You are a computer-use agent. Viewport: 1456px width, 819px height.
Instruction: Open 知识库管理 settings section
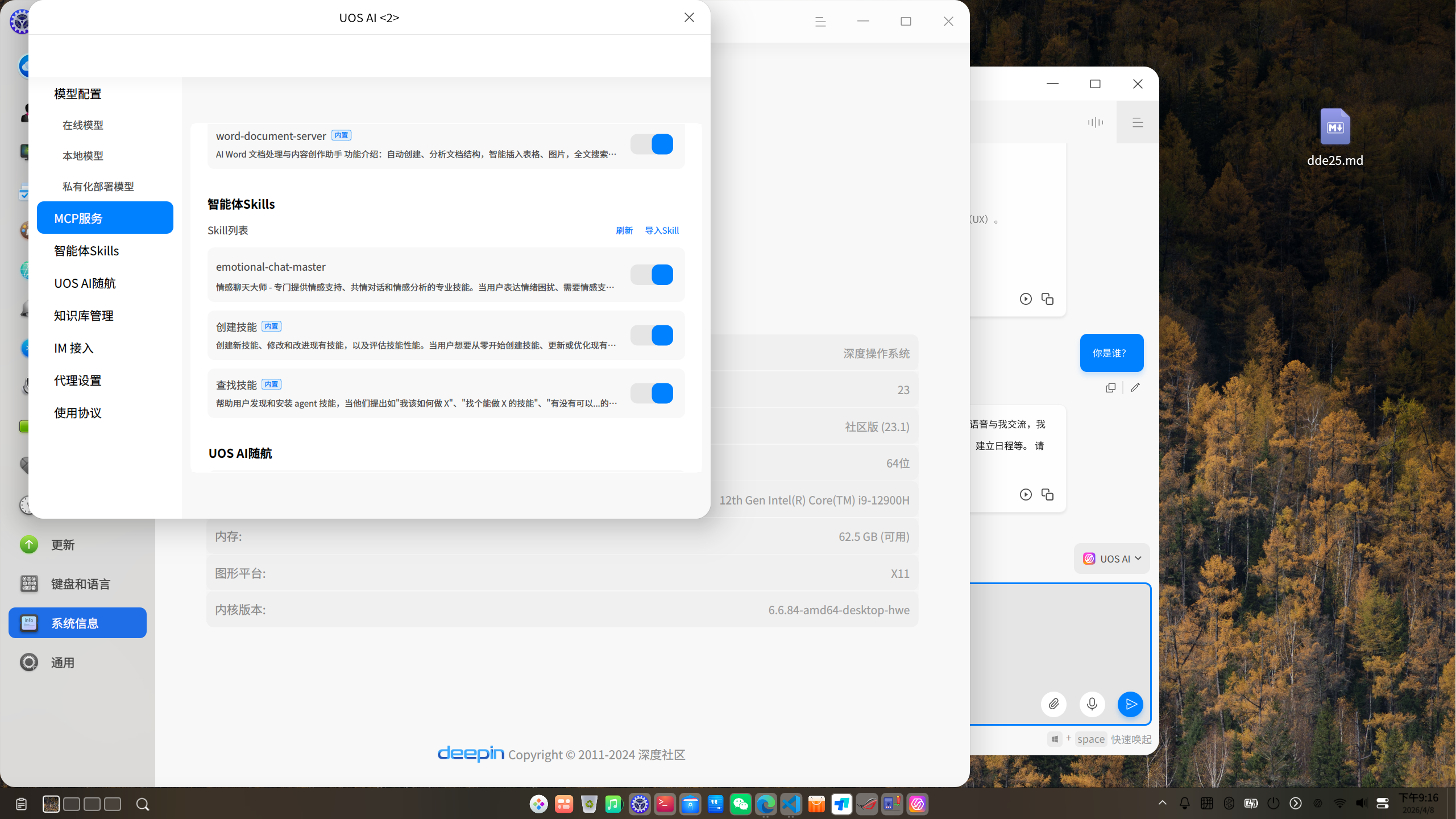pos(84,316)
